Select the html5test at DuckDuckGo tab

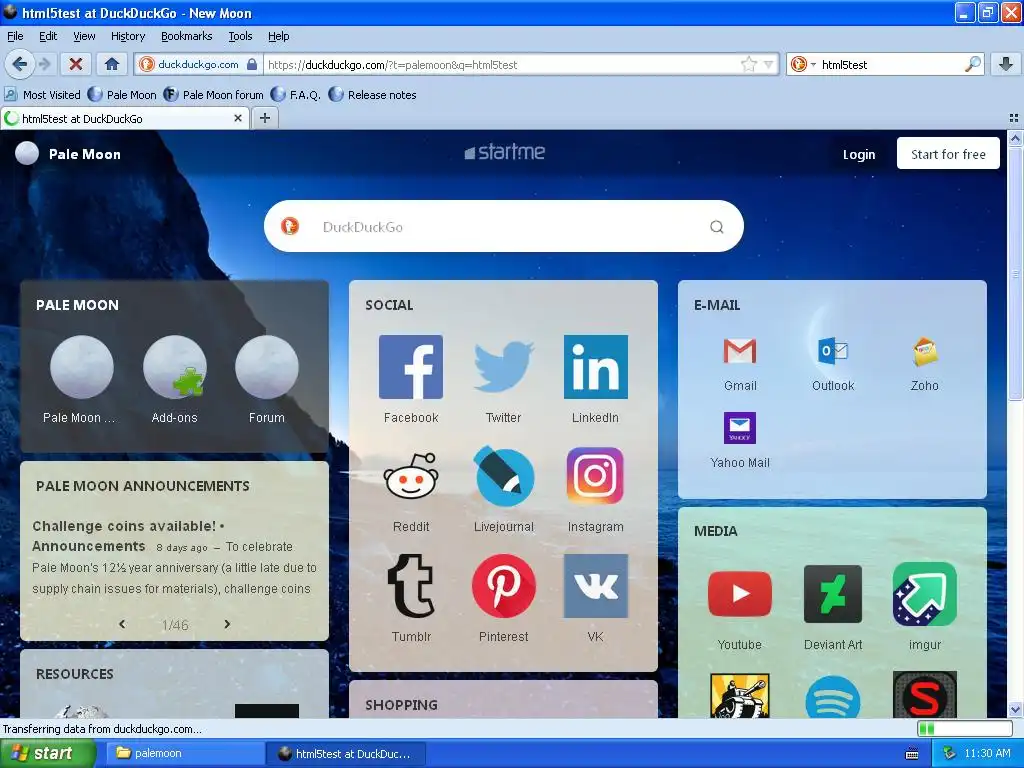tap(125, 118)
